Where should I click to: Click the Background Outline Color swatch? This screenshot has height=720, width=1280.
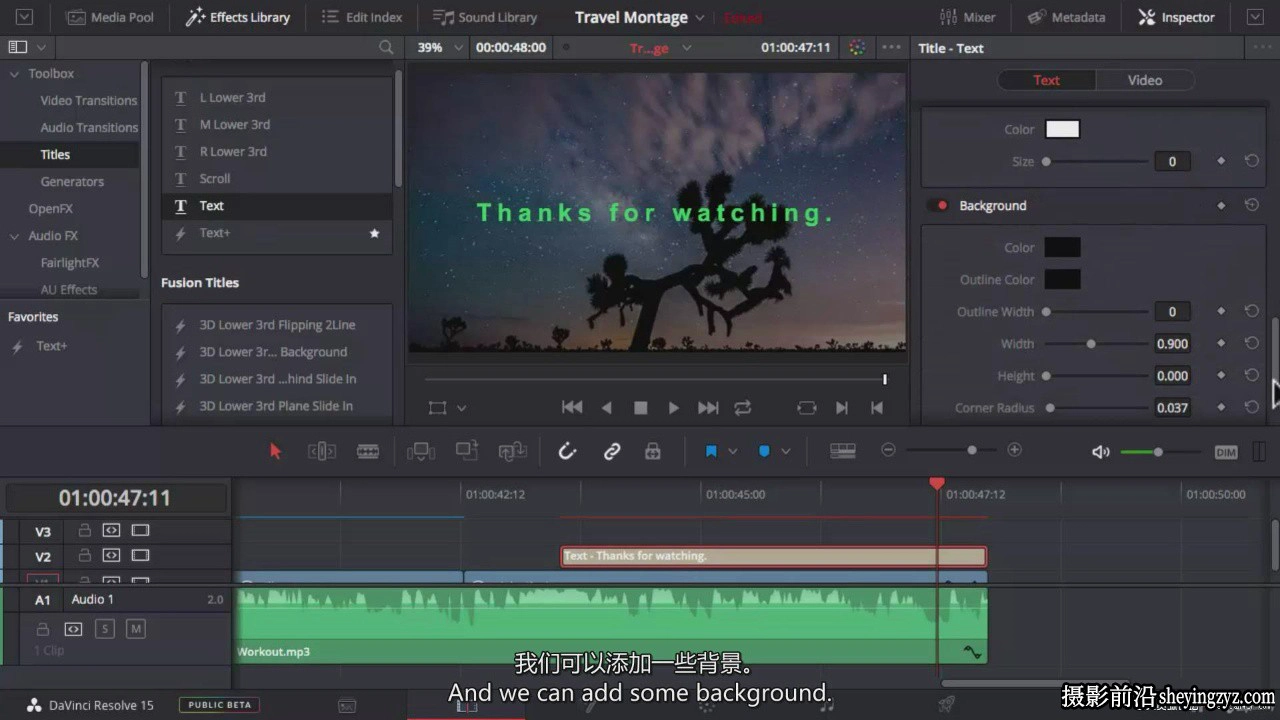click(x=1062, y=279)
